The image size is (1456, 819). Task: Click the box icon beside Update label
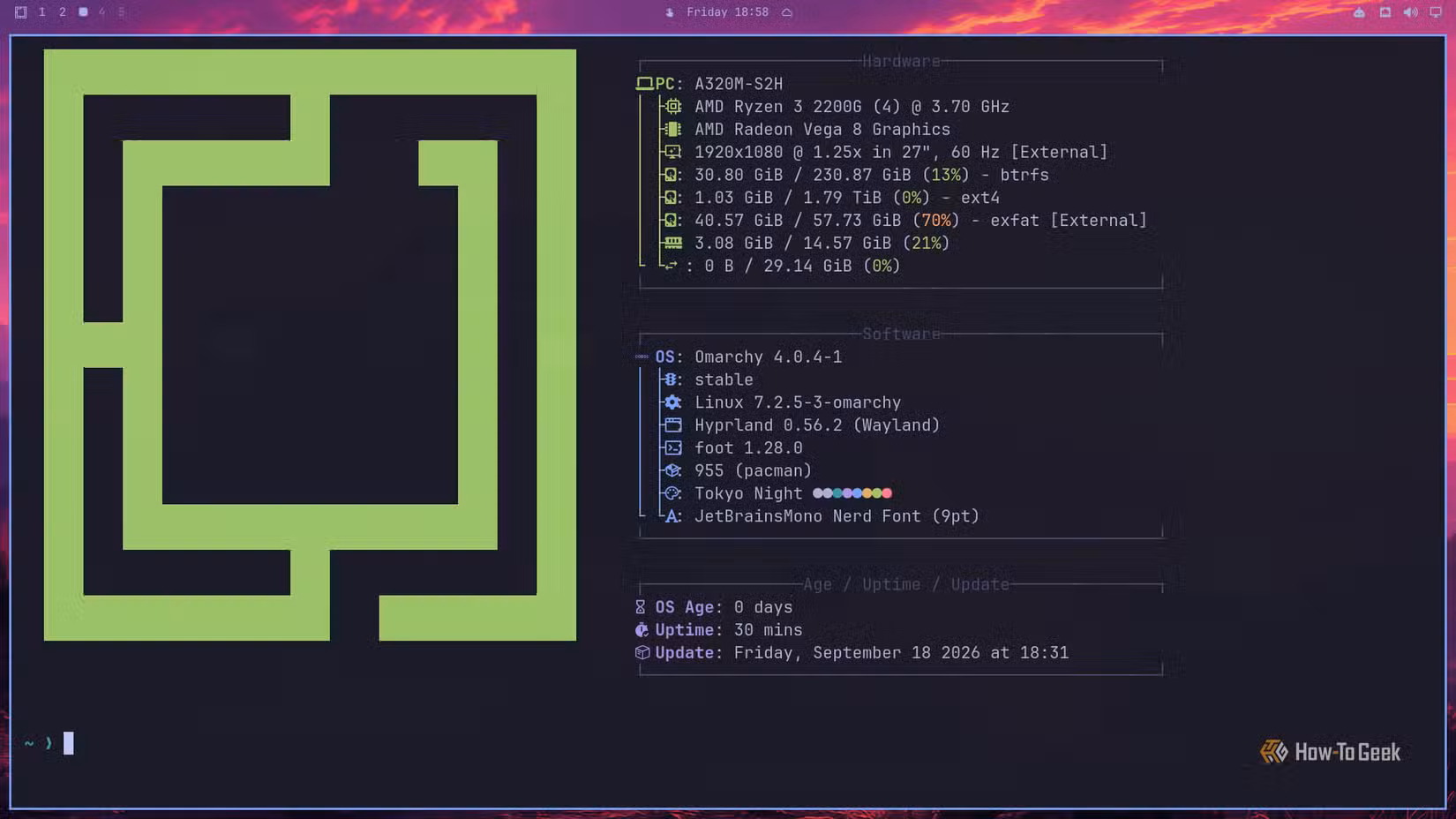coord(642,653)
